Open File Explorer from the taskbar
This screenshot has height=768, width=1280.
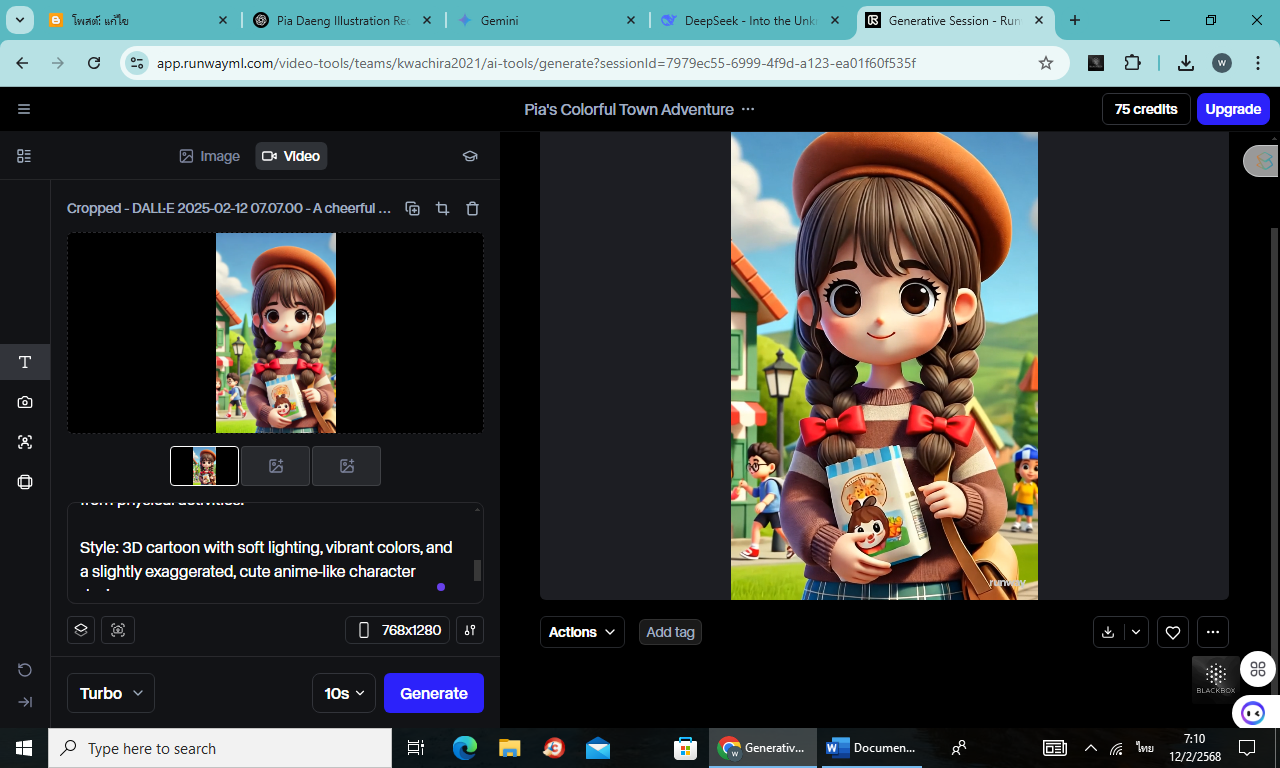pyautogui.click(x=510, y=748)
